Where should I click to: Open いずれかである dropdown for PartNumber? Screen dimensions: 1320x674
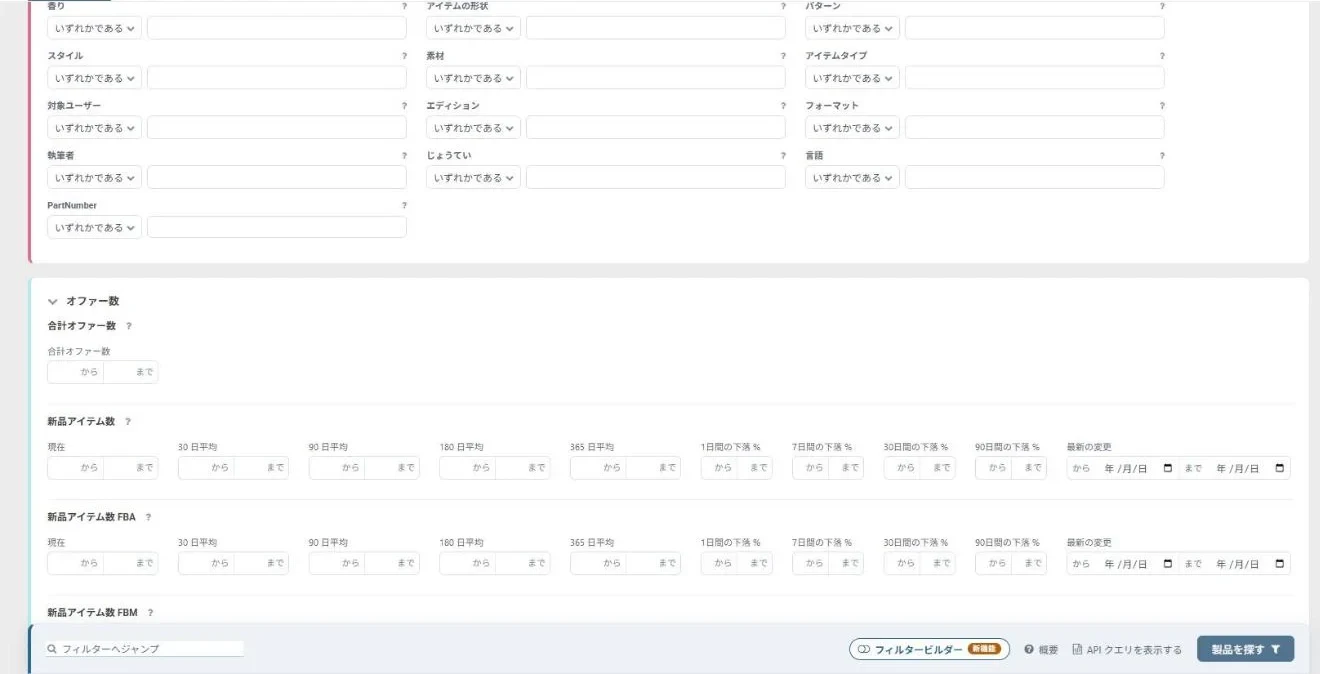pos(94,228)
